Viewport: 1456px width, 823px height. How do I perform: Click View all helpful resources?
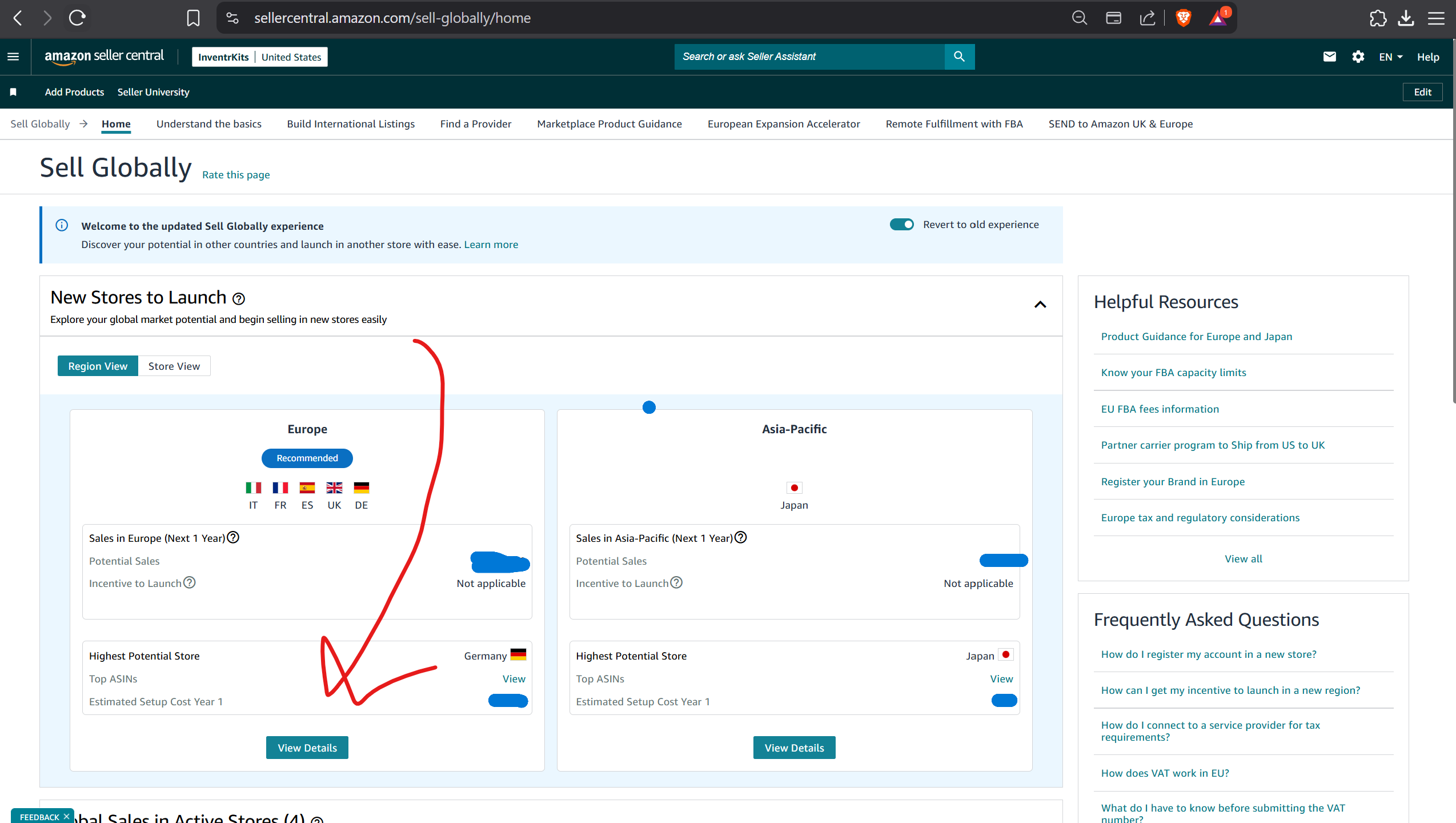pyautogui.click(x=1243, y=559)
